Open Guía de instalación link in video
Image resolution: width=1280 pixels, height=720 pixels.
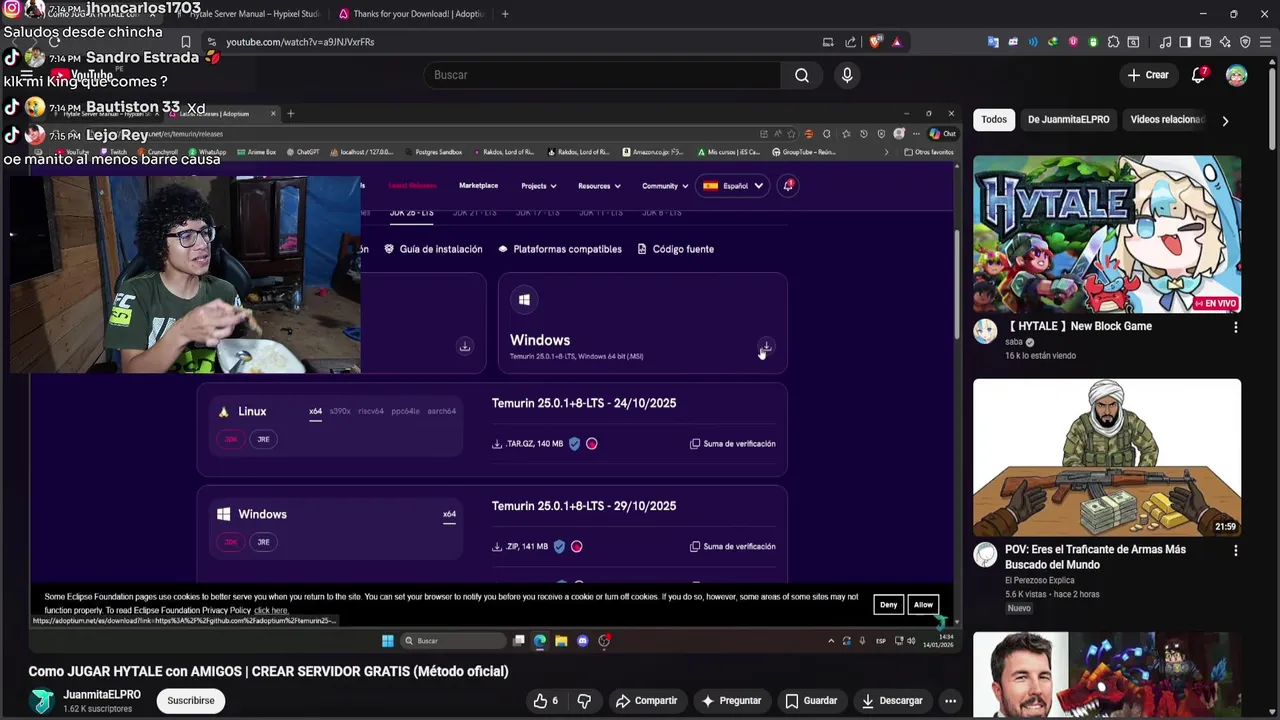(x=433, y=249)
